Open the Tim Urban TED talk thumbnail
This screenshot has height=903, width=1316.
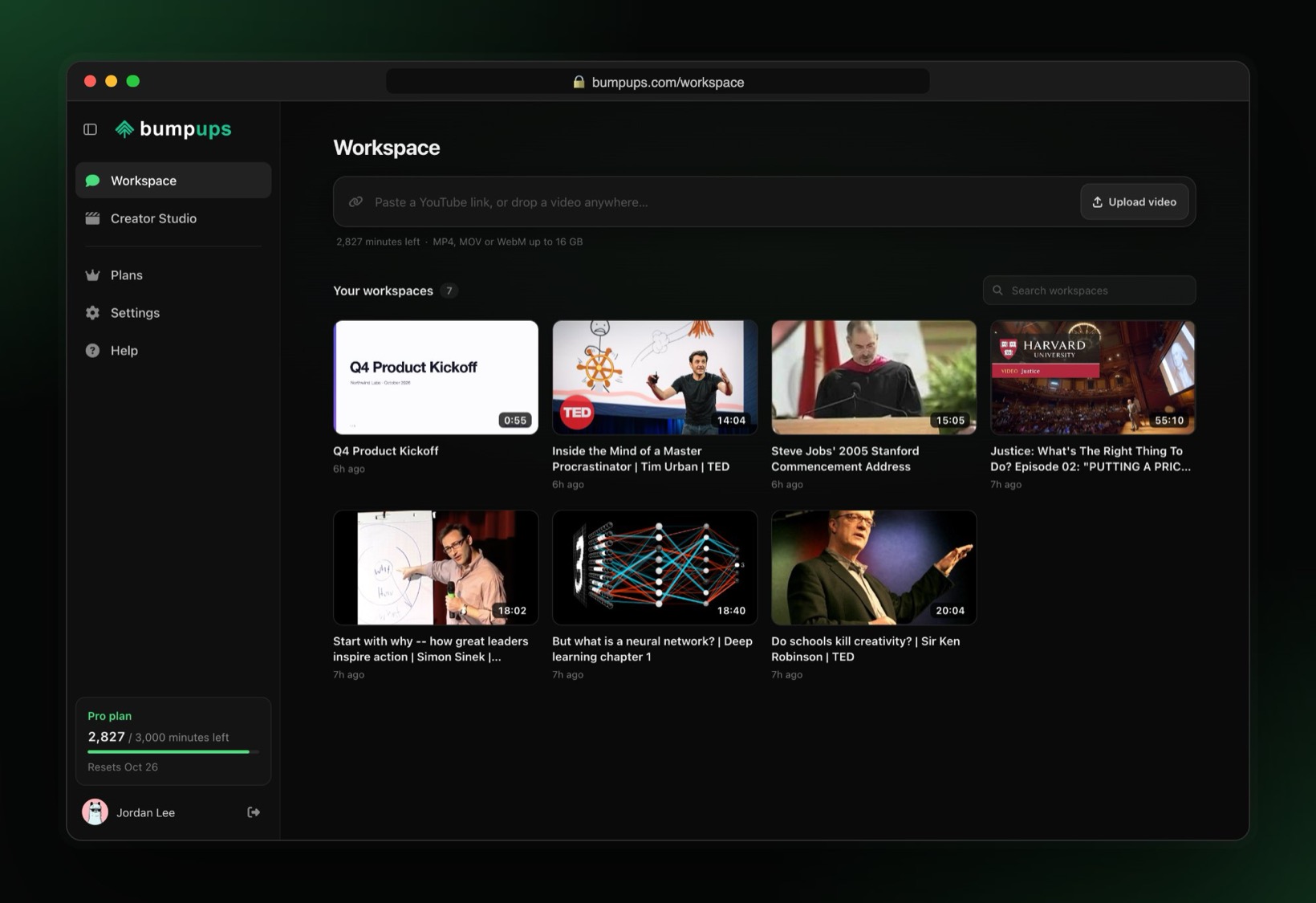(x=655, y=377)
